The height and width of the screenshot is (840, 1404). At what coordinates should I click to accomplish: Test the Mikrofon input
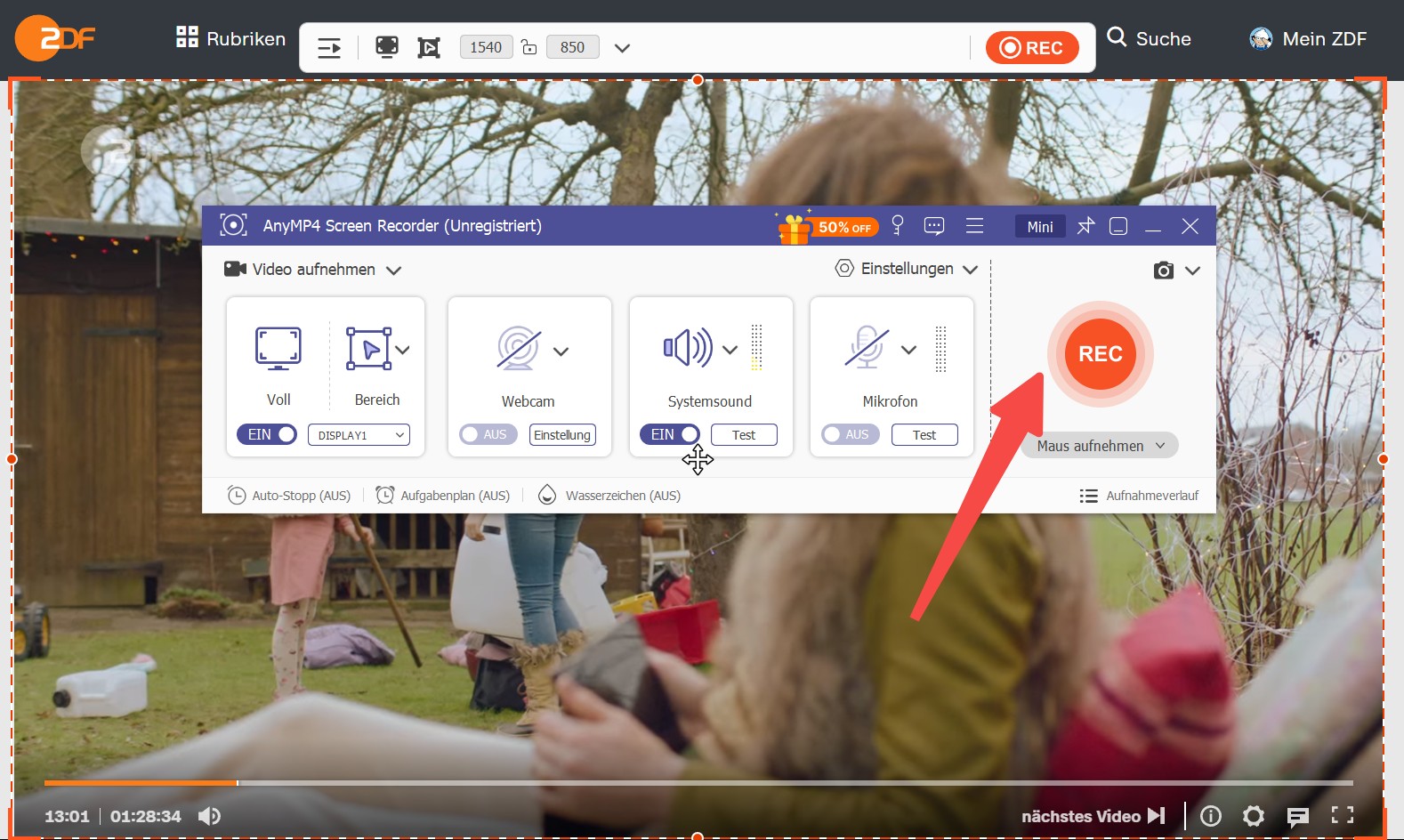click(924, 434)
